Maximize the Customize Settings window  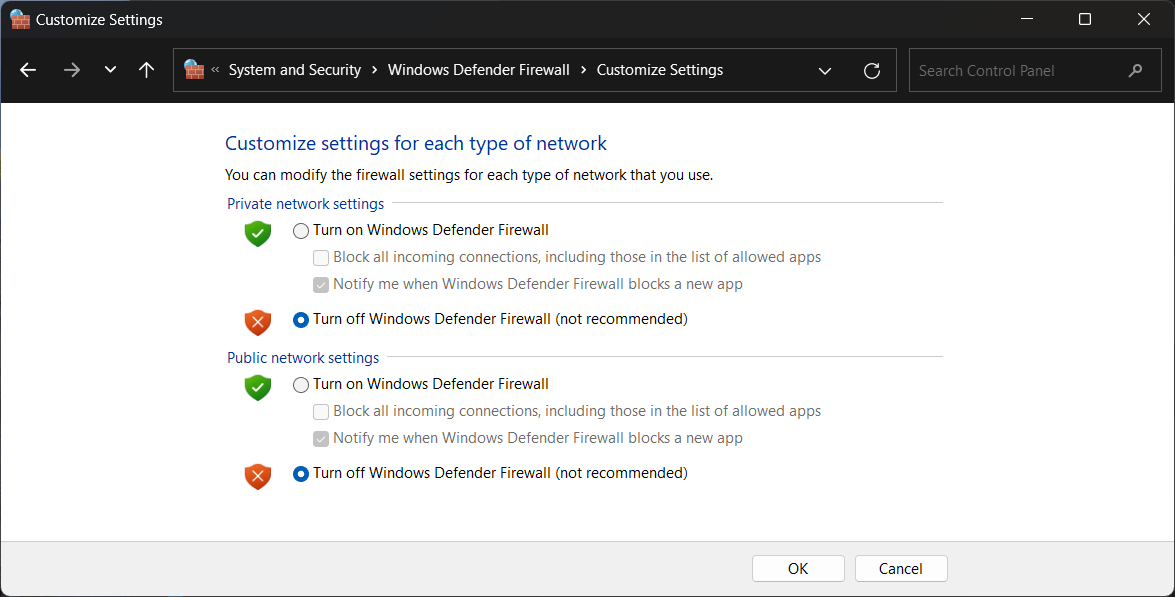tap(1084, 19)
